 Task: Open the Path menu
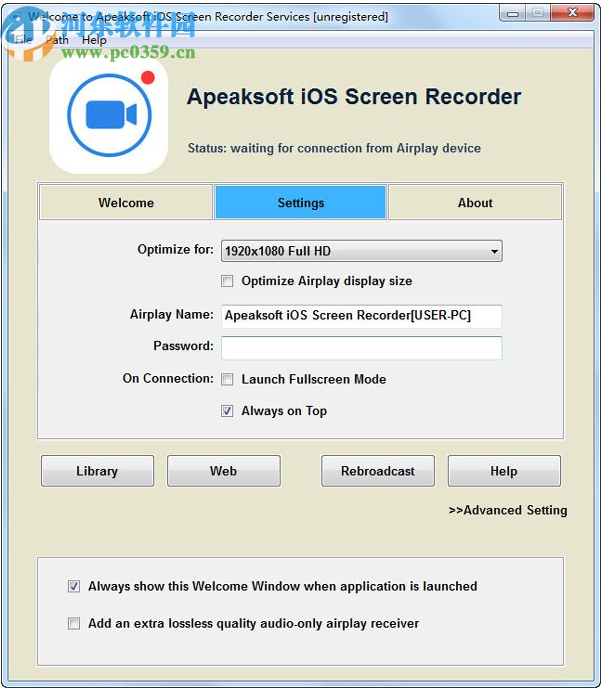[x=57, y=40]
